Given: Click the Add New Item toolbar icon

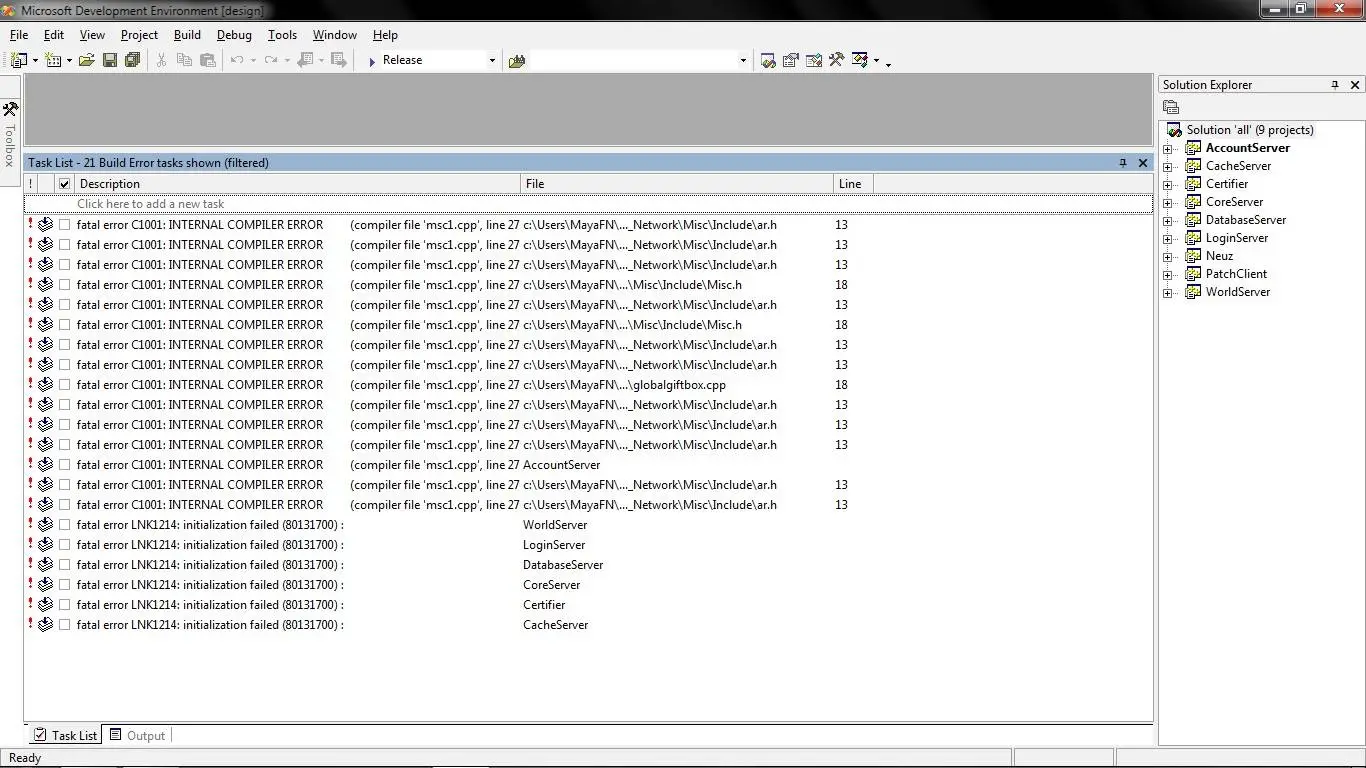Looking at the screenshot, I should (x=54, y=60).
